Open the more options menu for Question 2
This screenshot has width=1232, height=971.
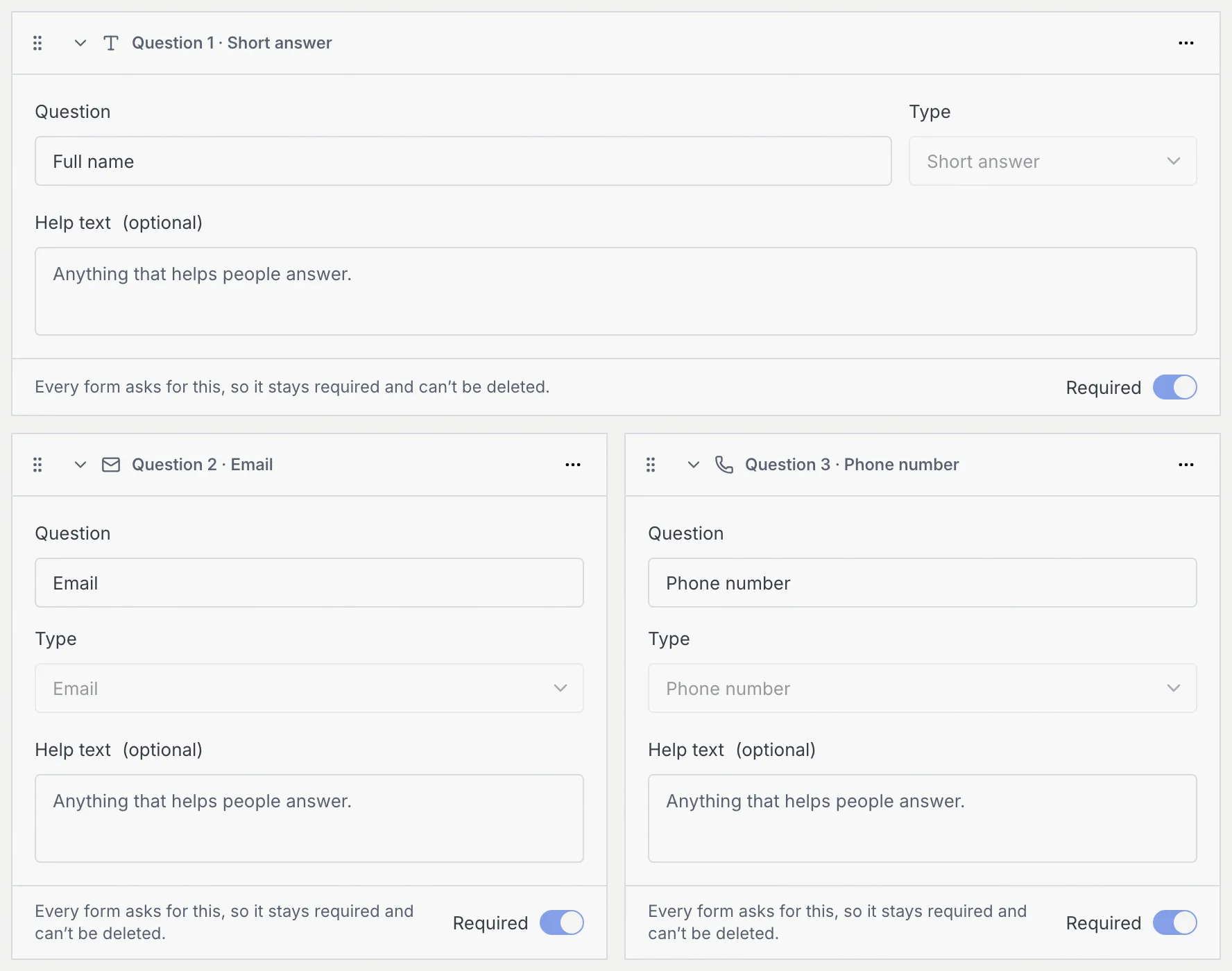click(x=573, y=465)
